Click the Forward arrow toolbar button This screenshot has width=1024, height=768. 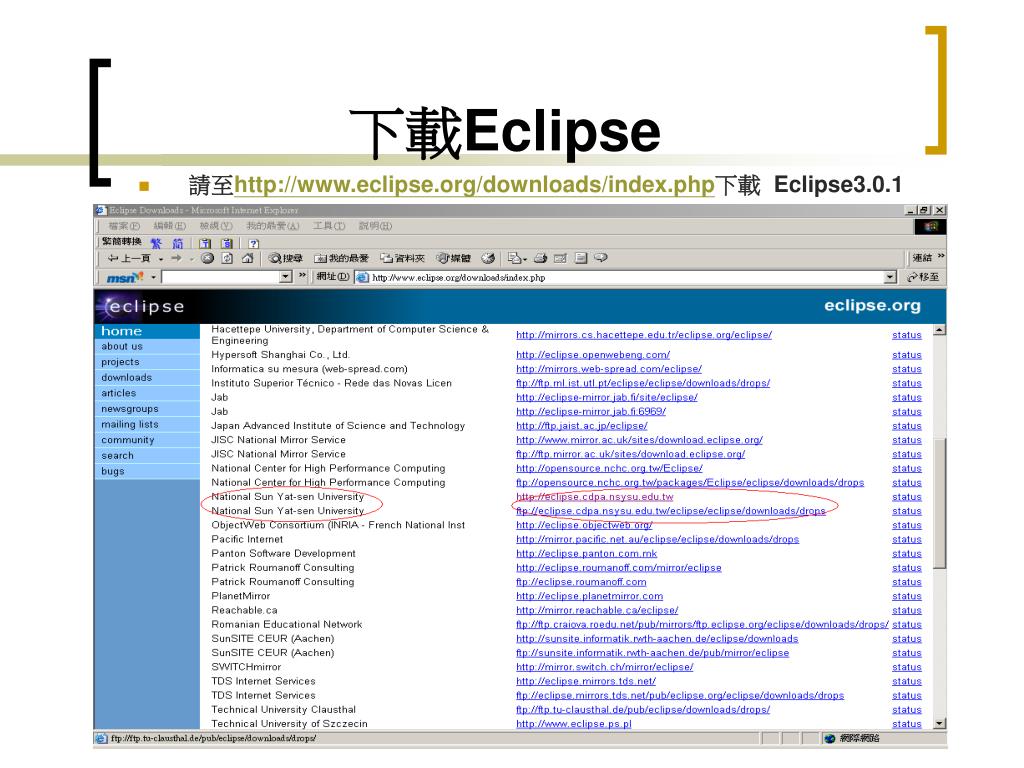click(x=176, y=259)
